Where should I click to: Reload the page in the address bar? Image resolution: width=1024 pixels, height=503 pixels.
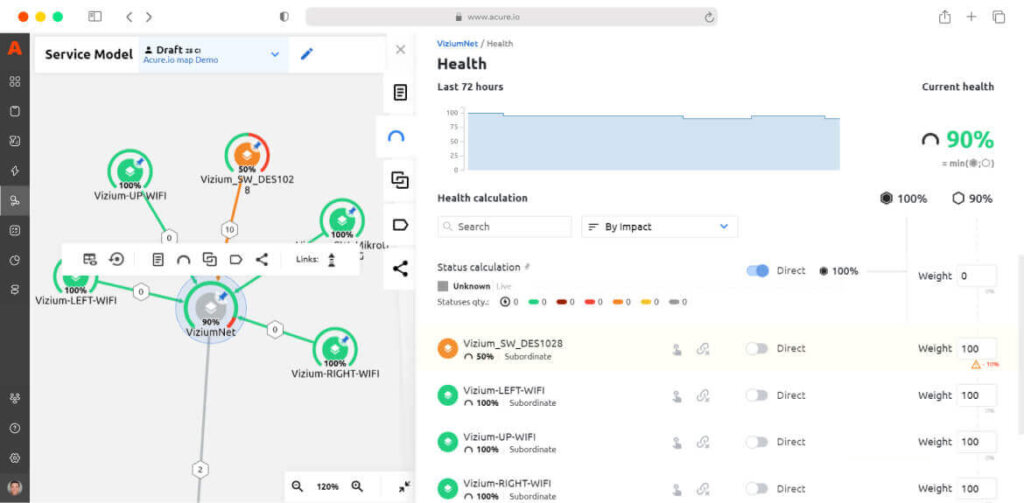pyautogui.click(x=709, y=18)
